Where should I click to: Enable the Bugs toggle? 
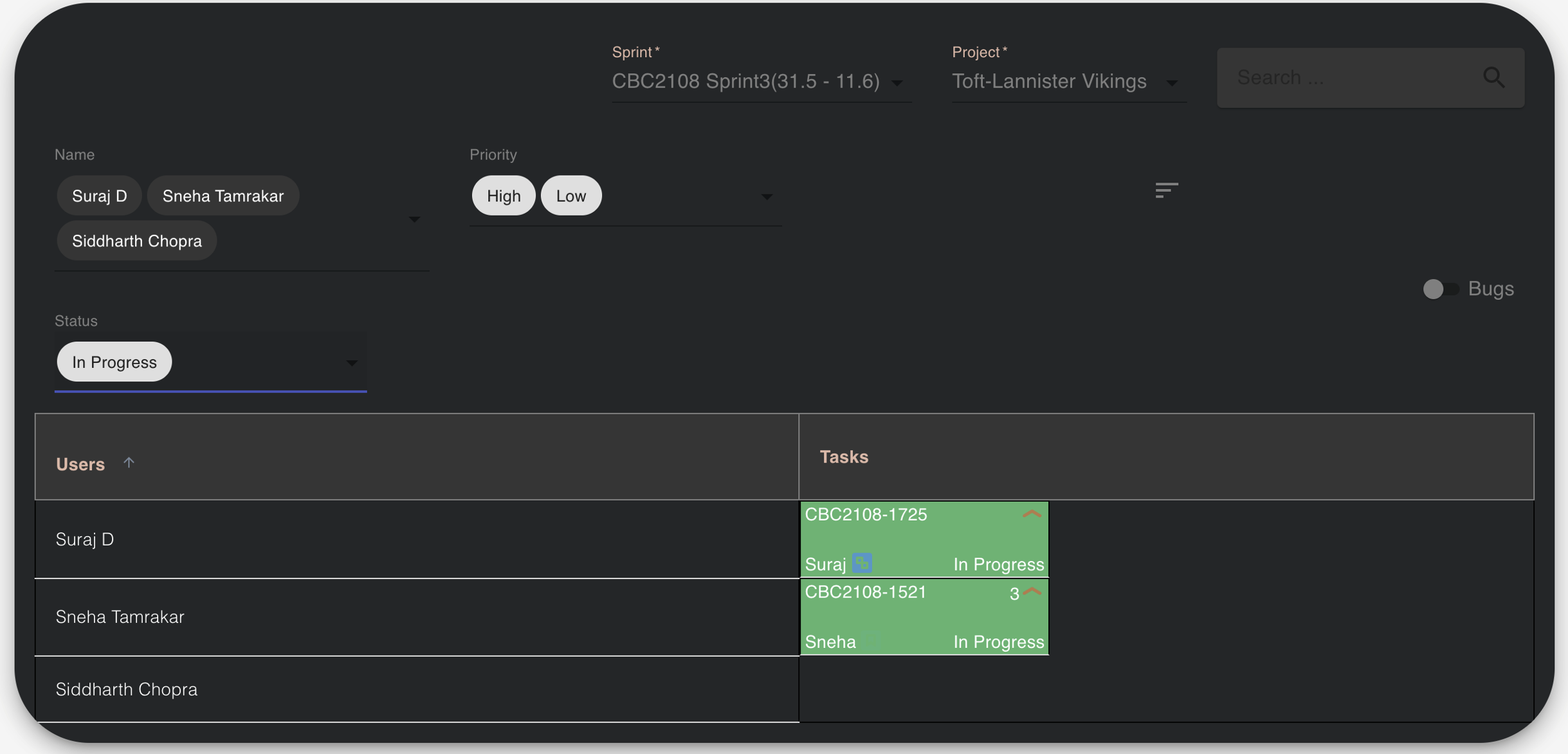(x=1441, y=290)
